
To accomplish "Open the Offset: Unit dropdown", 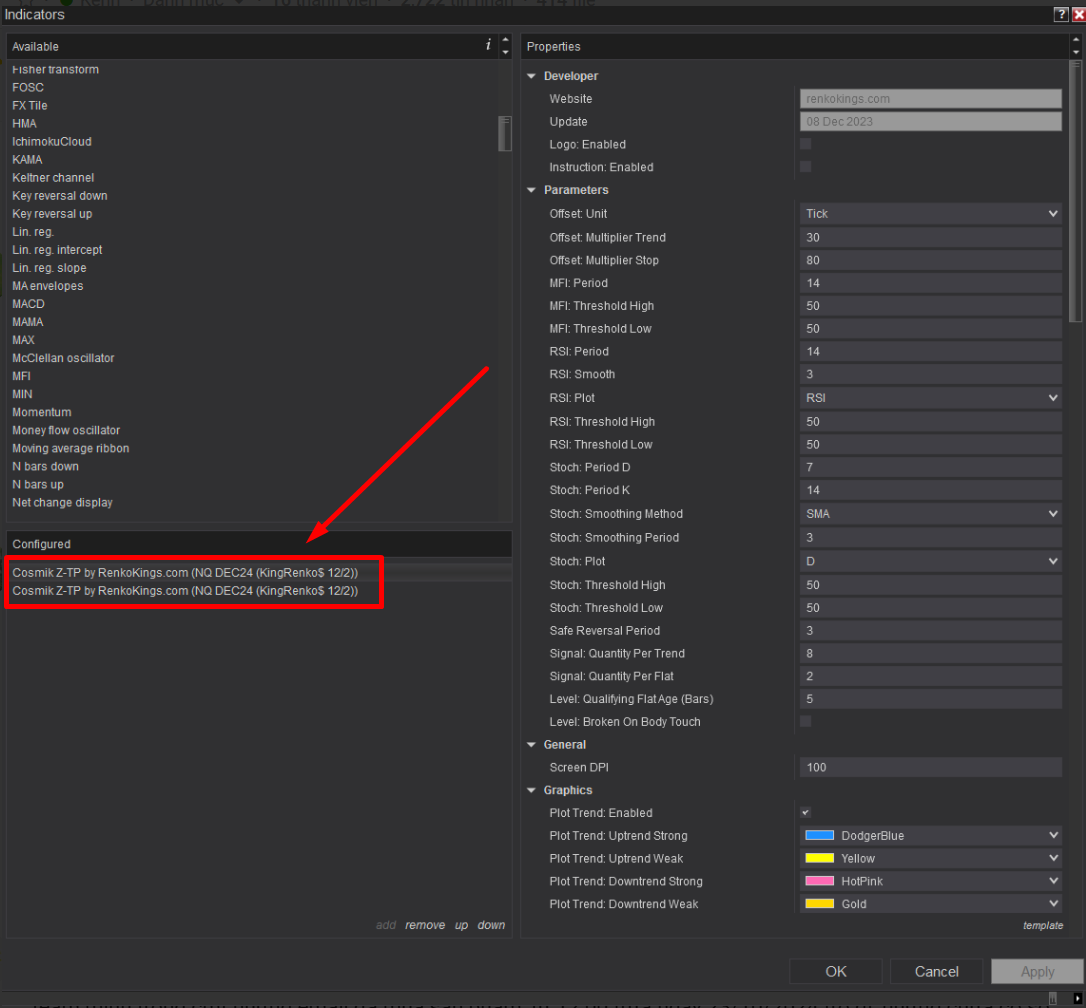I will (930, 213).
